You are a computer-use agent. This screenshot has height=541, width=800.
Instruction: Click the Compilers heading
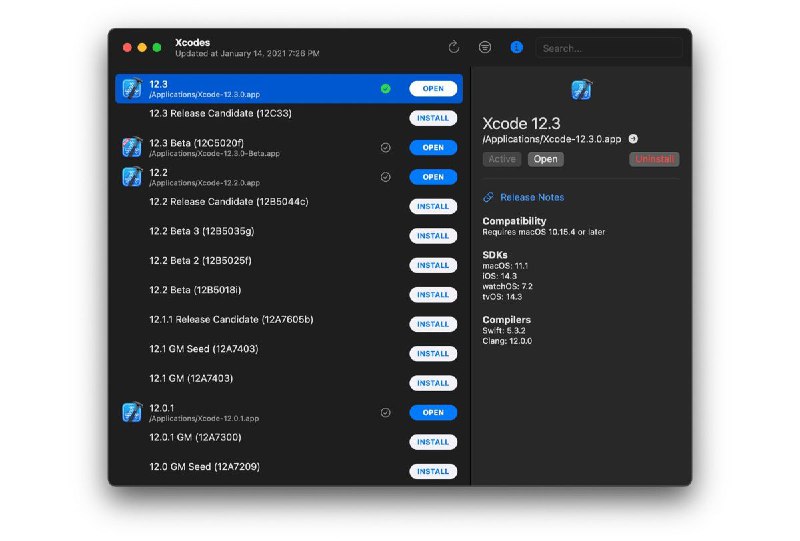(x=507, y=319)
